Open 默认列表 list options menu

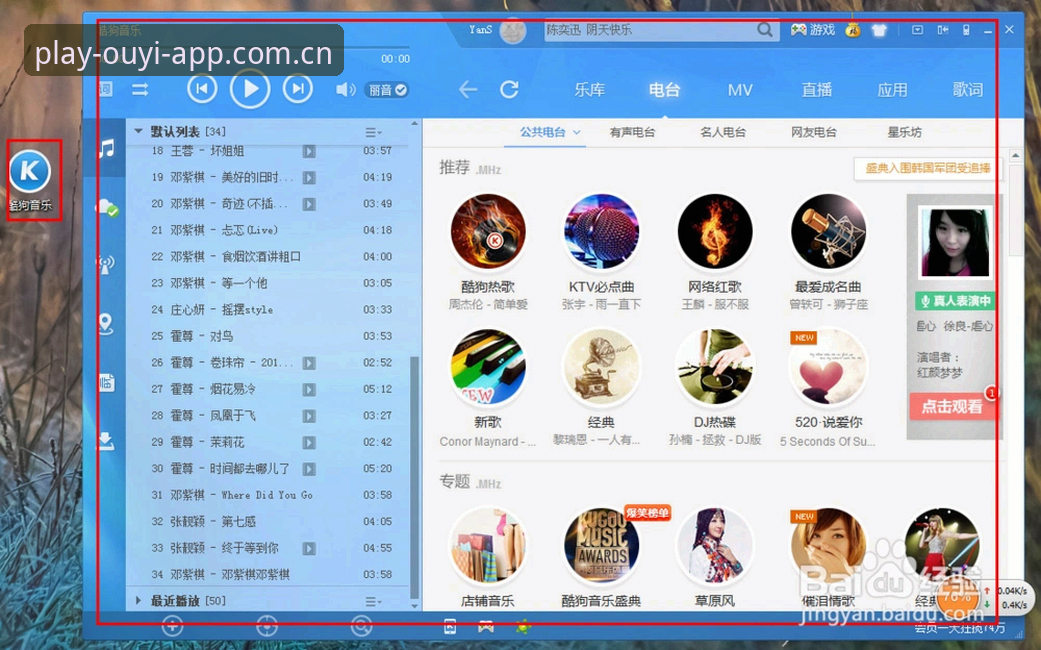click(x=373, y=132)
